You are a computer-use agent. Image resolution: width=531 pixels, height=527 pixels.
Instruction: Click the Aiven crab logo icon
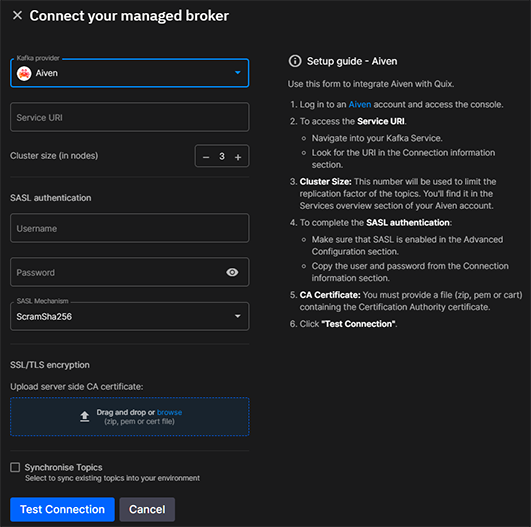[x=24, y=73]
